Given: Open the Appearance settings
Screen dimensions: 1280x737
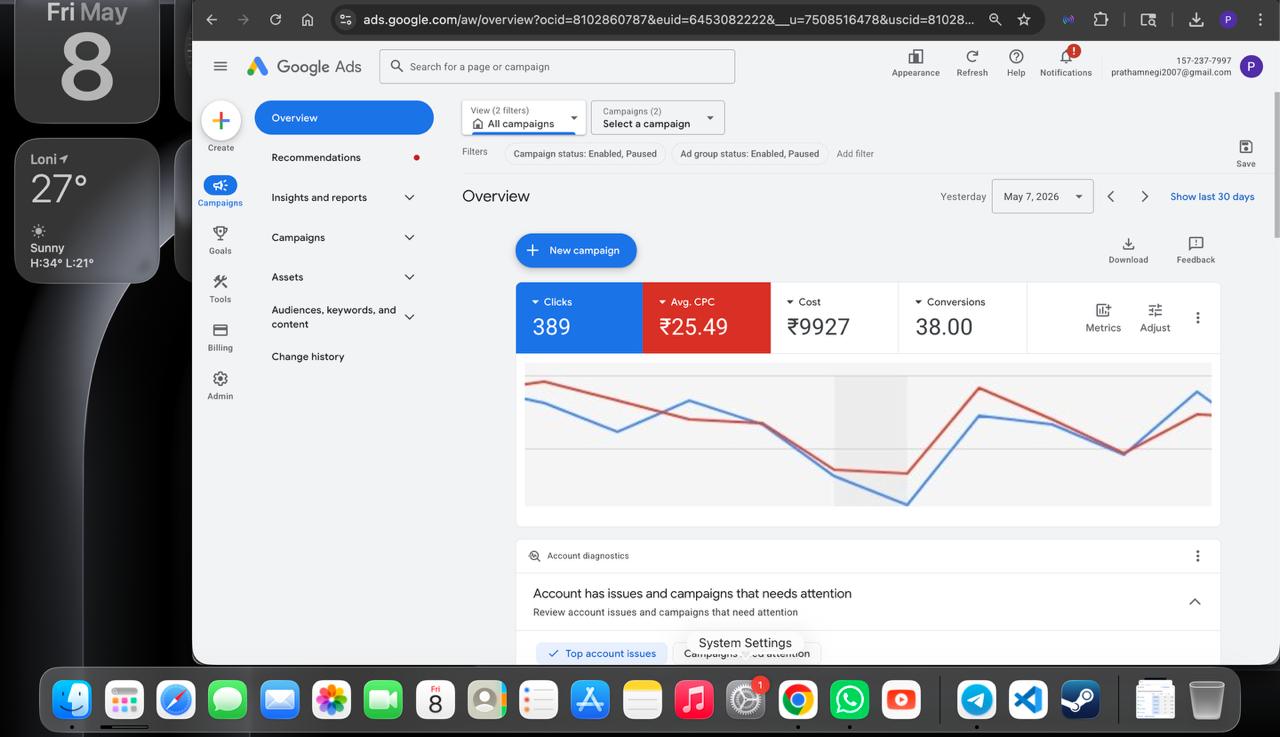Looking at the screenshot, I should (x=916, y=63).
